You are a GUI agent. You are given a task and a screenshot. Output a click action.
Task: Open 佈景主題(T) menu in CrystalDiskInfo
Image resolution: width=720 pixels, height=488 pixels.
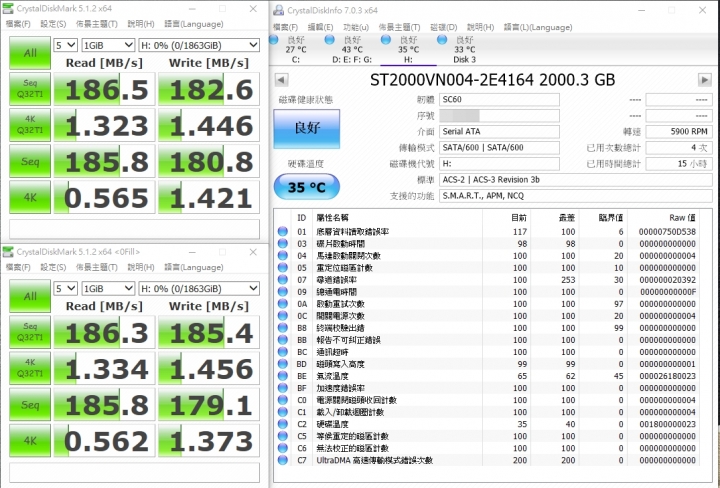[399, 27]
